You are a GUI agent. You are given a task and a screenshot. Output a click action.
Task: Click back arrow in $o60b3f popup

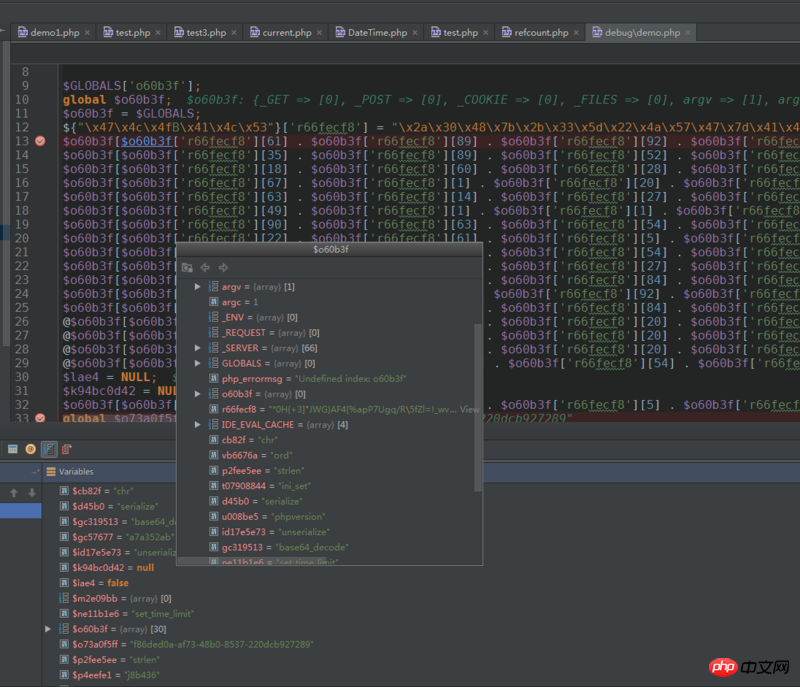(205, 267)
